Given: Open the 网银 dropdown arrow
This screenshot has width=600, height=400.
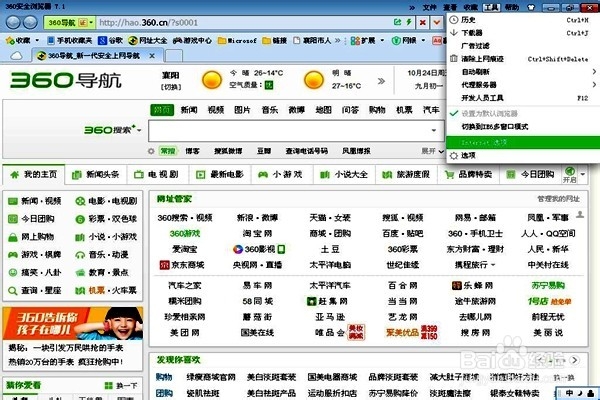Looking at the screenshot, I should 423,40.
